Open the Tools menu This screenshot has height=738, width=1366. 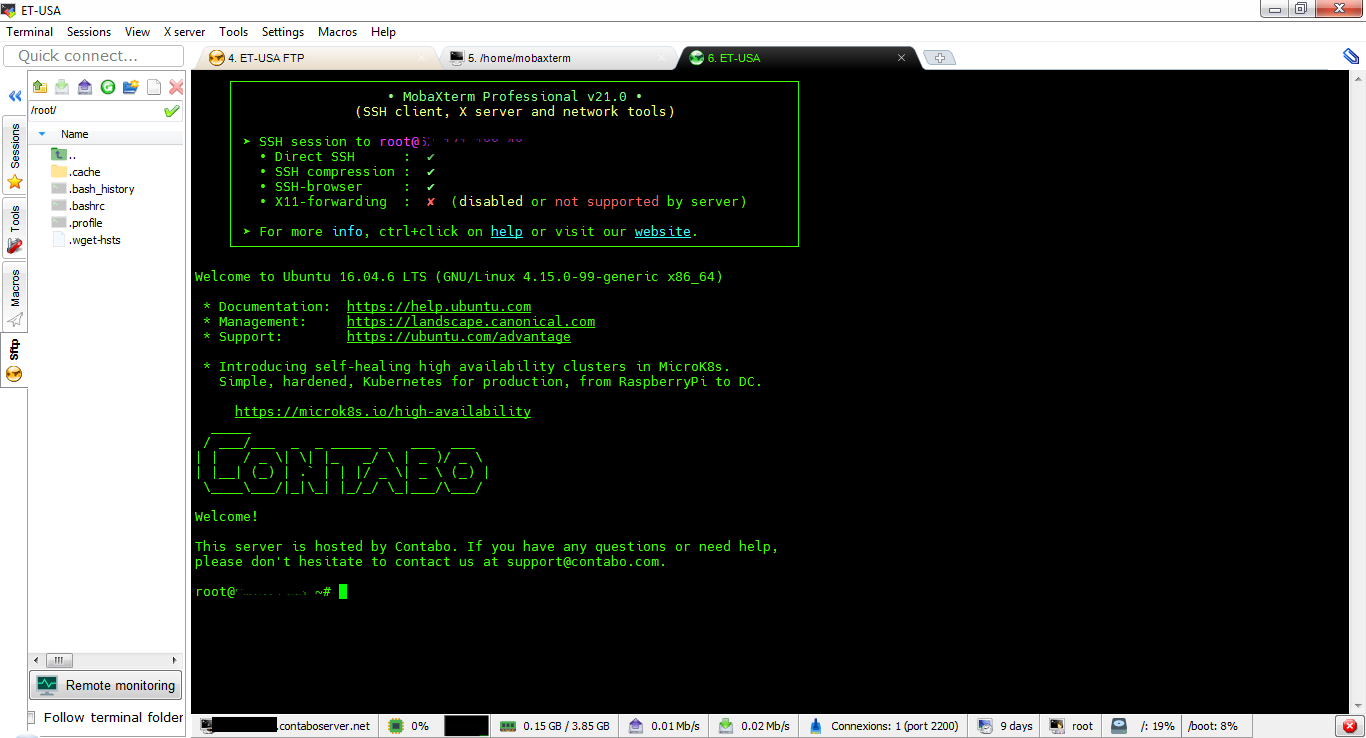pos(234,32)
